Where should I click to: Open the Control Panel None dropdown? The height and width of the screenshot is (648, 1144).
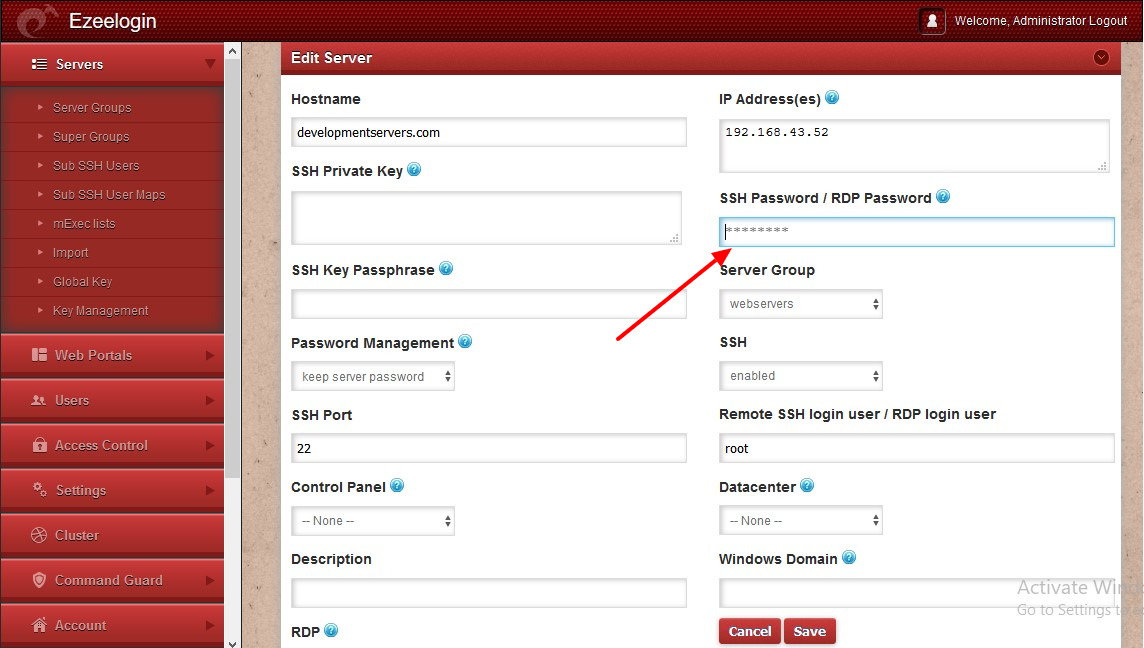pos(373,521)
